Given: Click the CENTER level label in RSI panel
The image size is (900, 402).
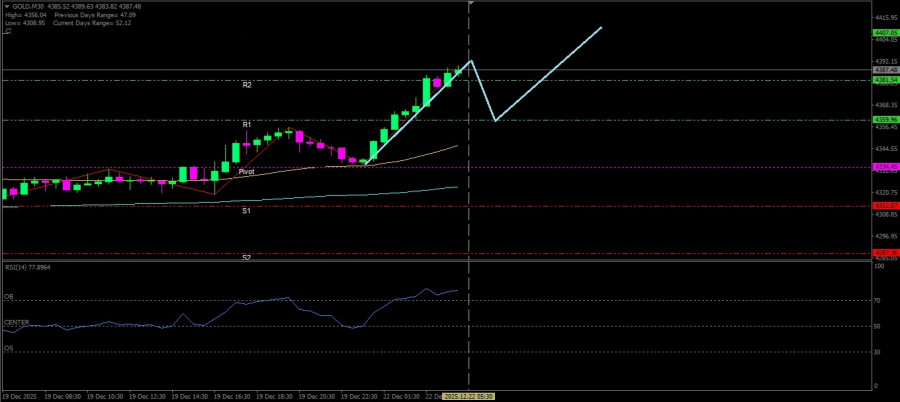Looking at the screenshot, I should (16, 322).
